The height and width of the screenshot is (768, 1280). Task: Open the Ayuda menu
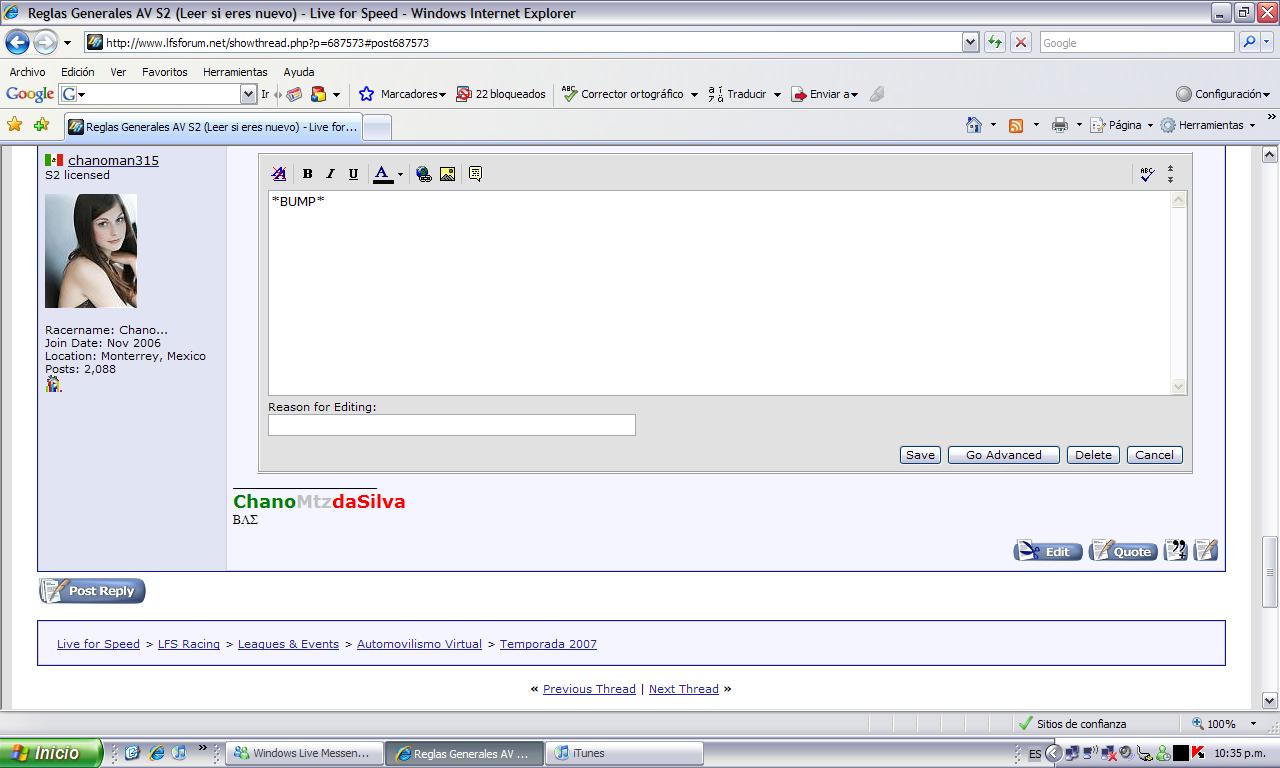coord(299,72)
